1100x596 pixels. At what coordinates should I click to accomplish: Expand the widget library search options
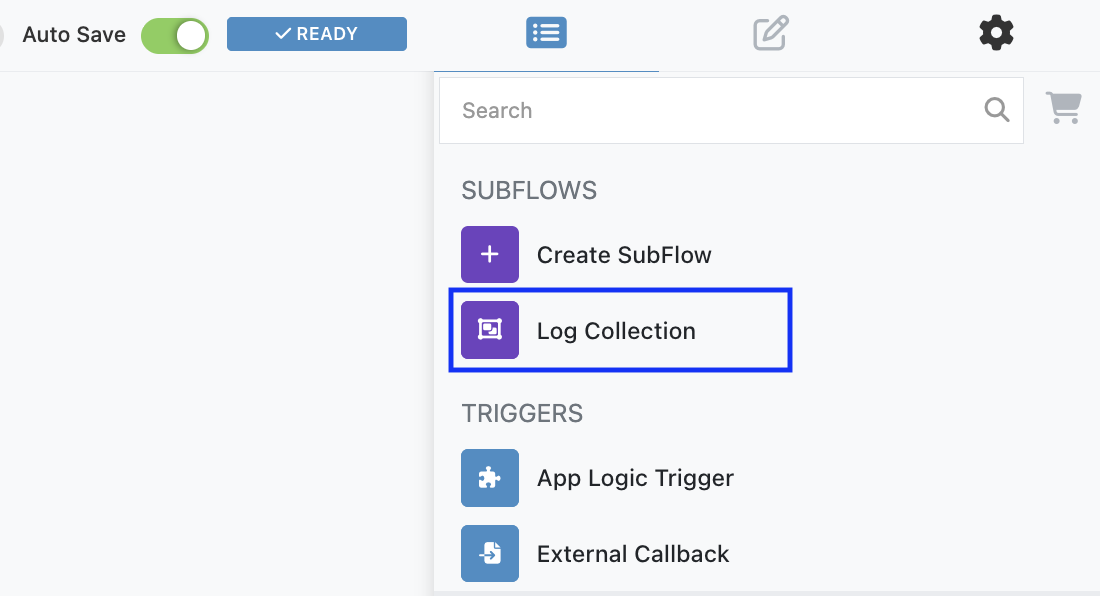coord(731,110)
